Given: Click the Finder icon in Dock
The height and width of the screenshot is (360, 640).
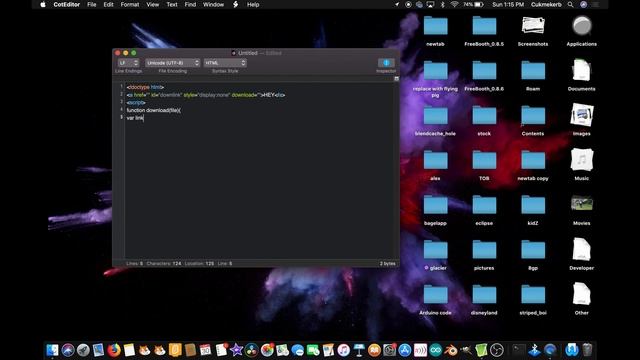Looking at the screenshot, I should (52, 350).
